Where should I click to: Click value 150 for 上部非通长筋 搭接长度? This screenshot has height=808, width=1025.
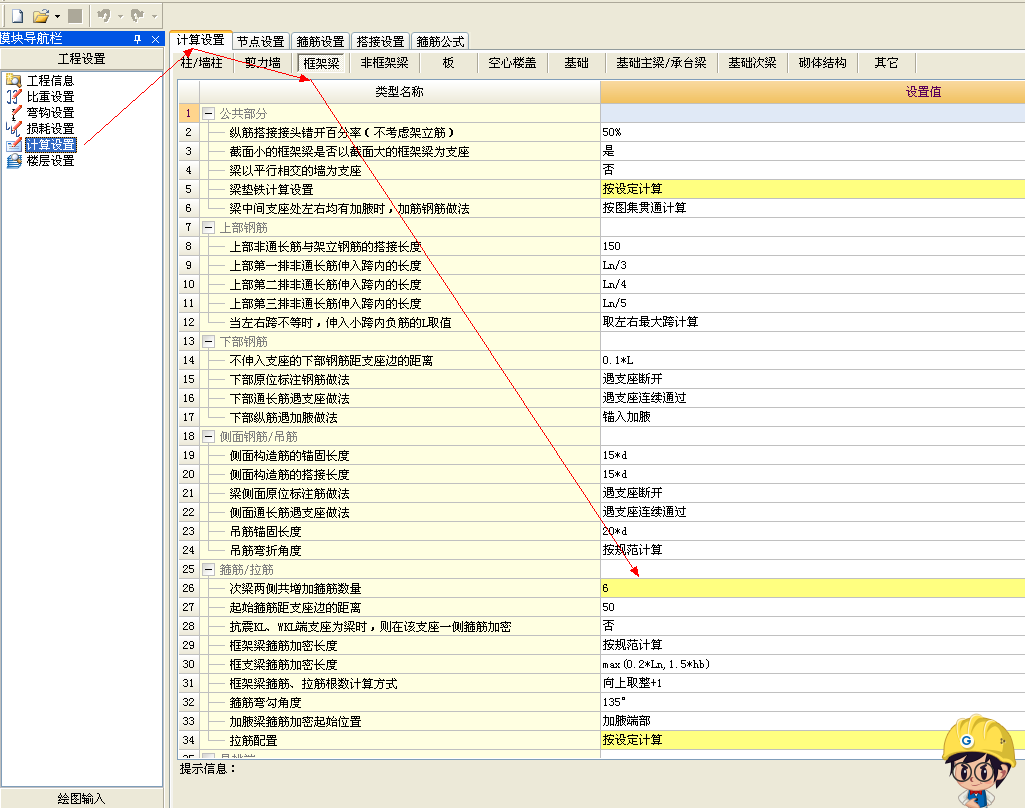(x=813, y=246)
